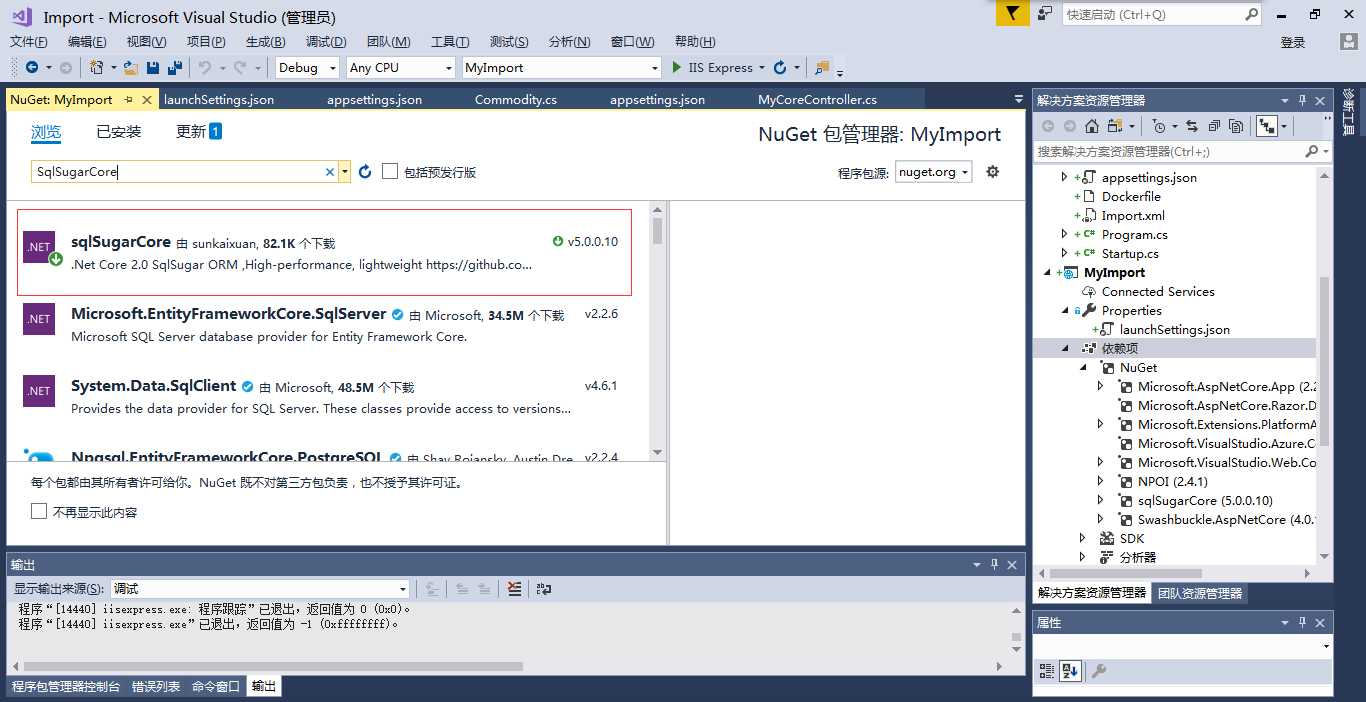The height and width of the screenshot is (702, 1366).
Task: Click the account avatar icon at top right
Action: click(x=1349, y=42)
